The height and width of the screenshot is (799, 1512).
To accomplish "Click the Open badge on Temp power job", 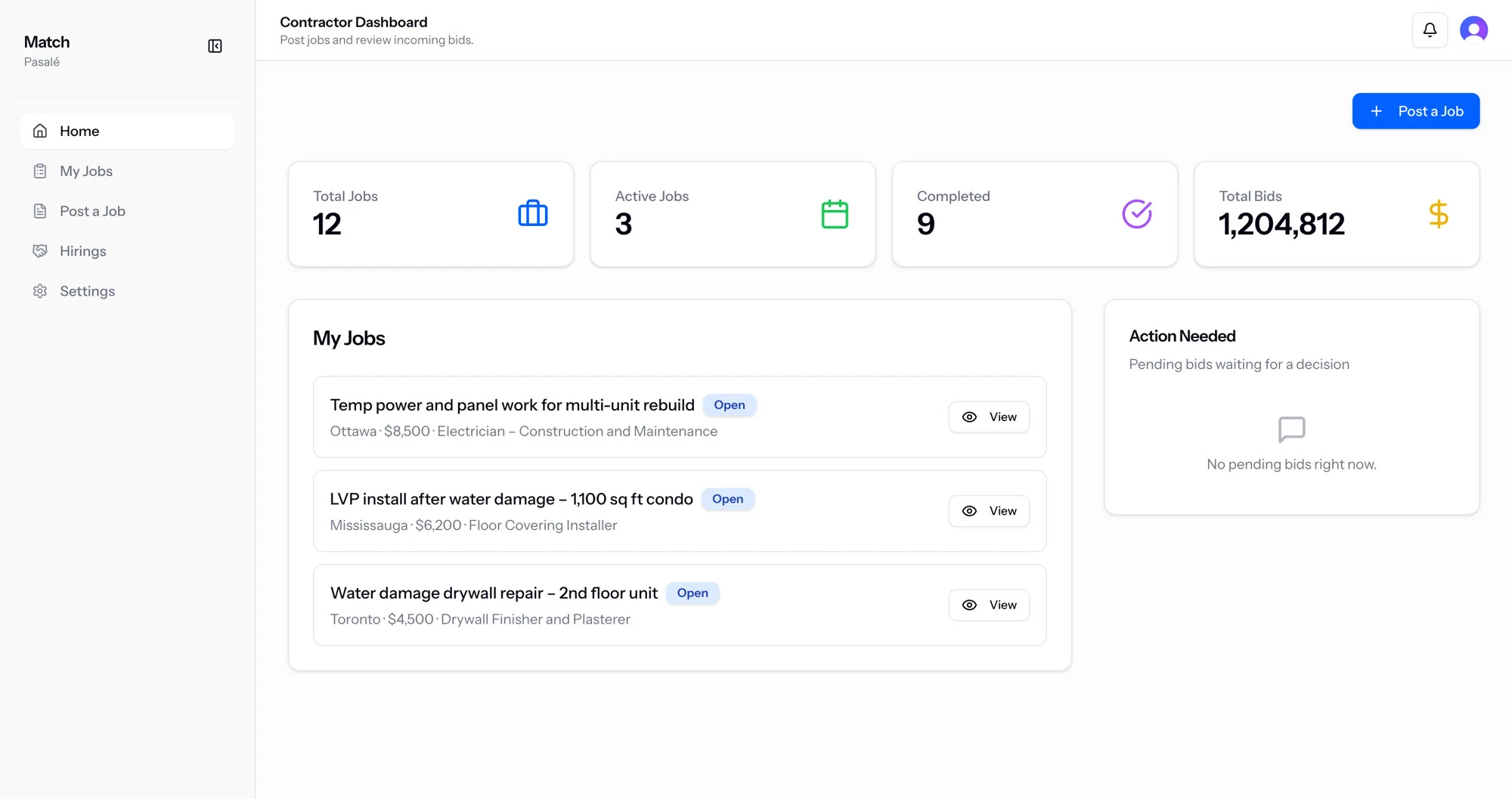I will tap(730, 405).
